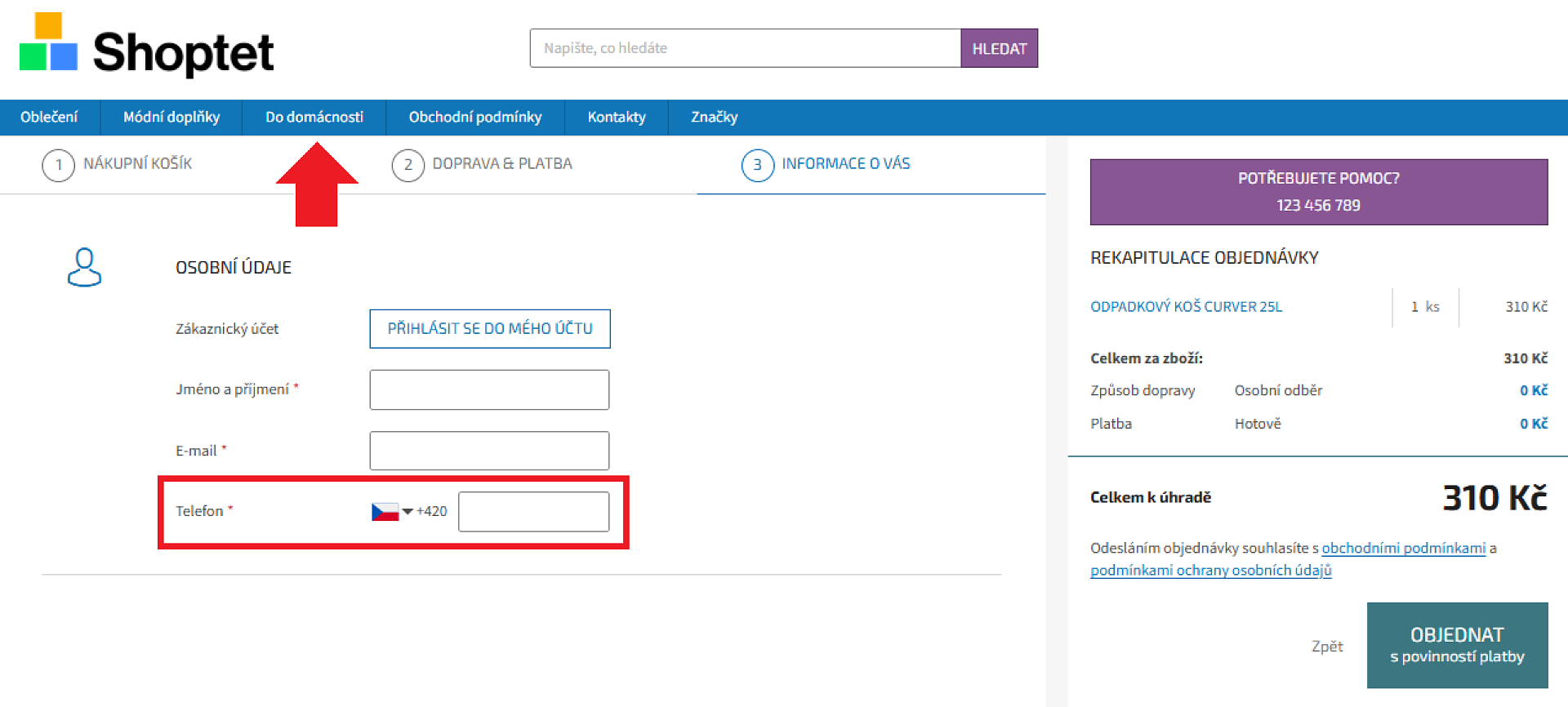1568x707 pixels.
Task: Open Odpadkový koš Curver 25L product link
Action: tap(1186, 307)
